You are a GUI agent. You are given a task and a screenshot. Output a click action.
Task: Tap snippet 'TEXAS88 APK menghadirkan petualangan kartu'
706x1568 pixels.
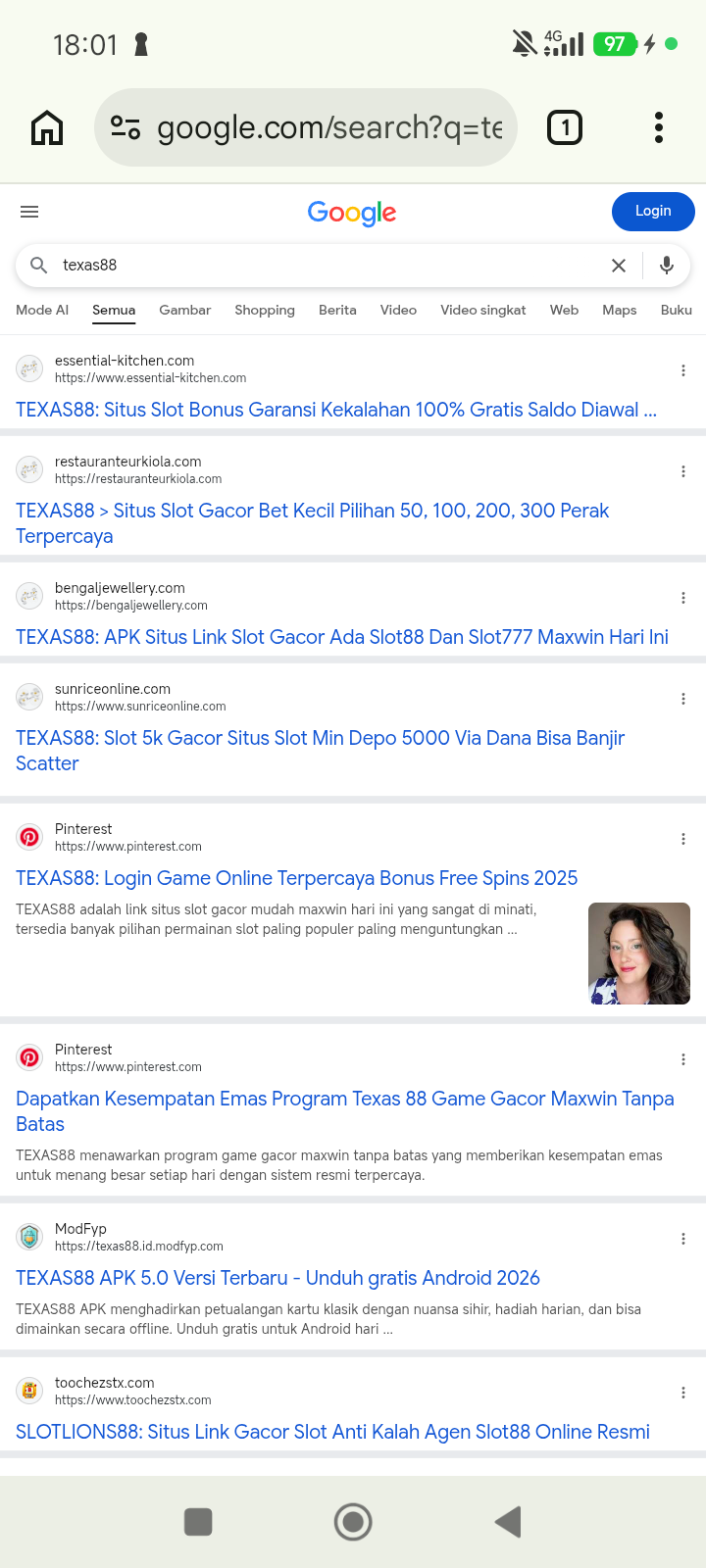(x=328, y=1319)
